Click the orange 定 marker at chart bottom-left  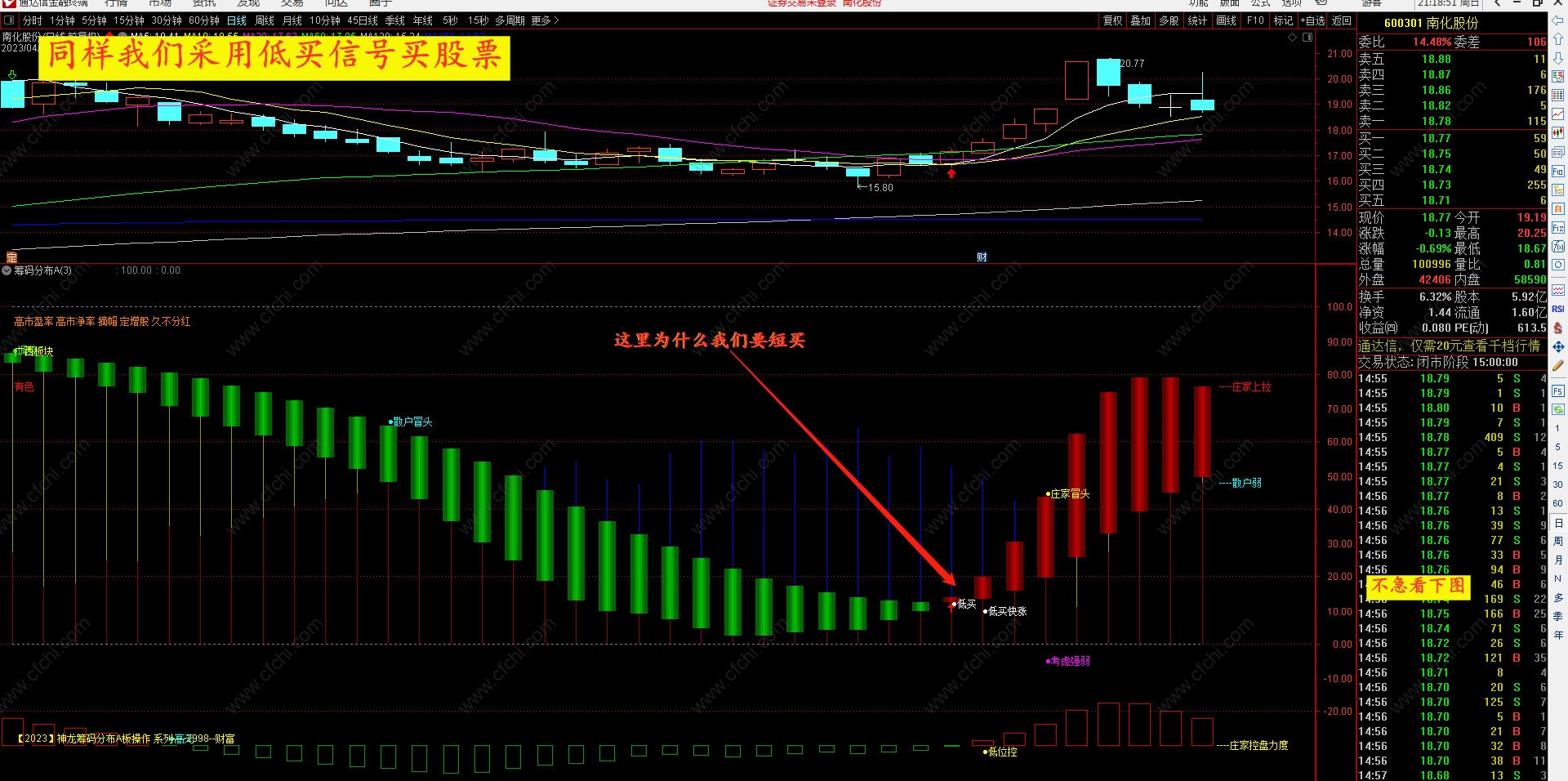coord(11,257)
